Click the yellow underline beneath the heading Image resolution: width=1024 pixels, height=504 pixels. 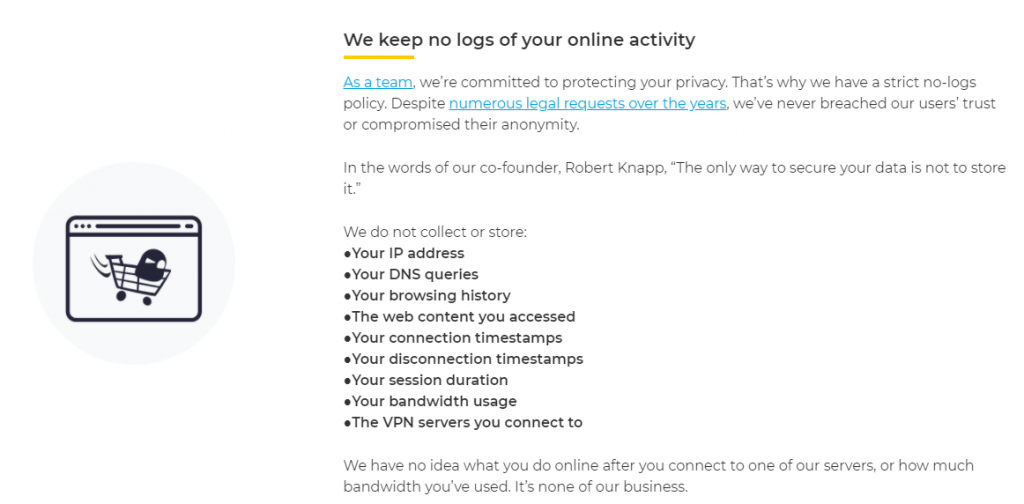pyautogui.click(x=379, y=57)
